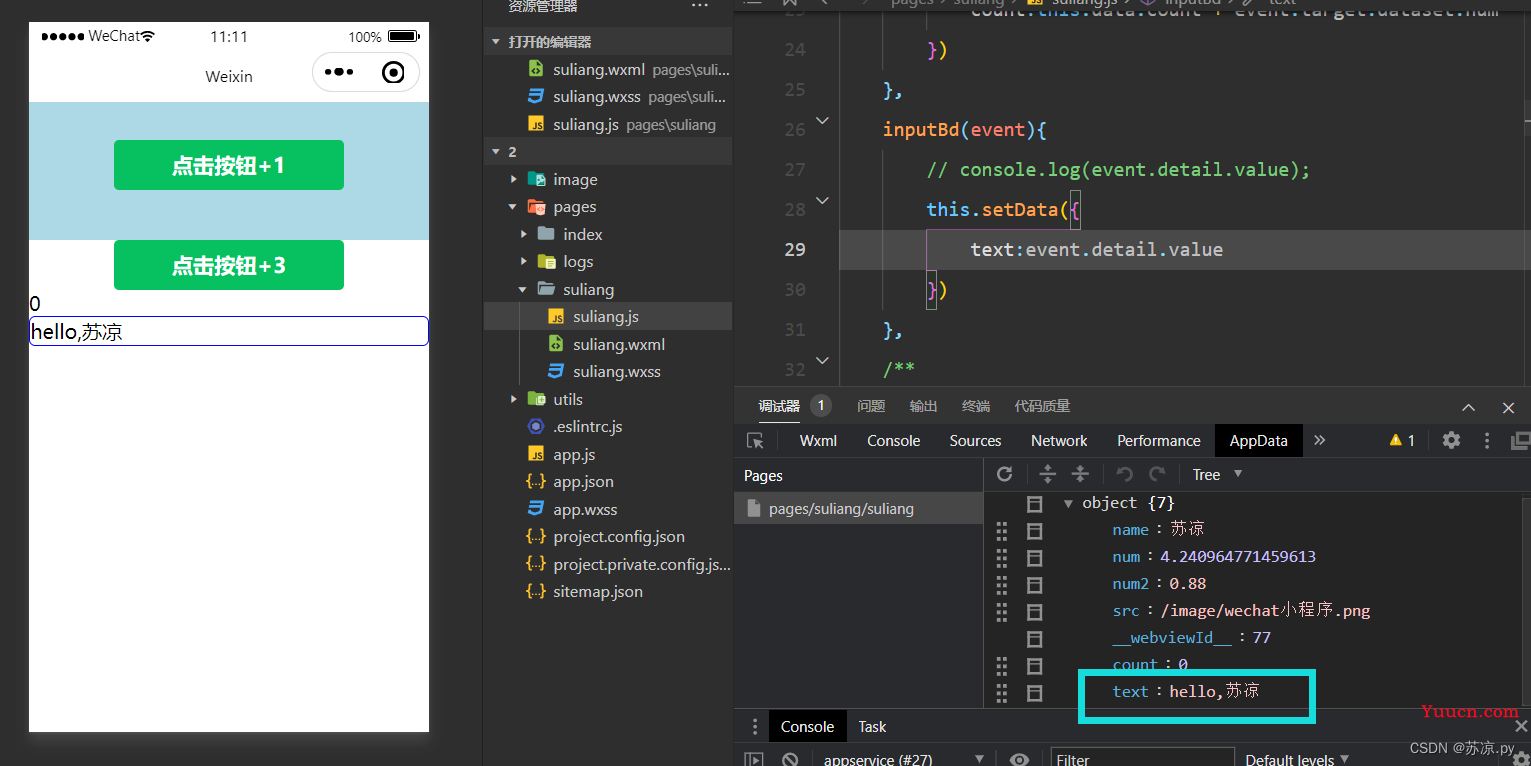Image resolution: width=1531 pixels, height=766 pixels.
Task: Fold code at line 26 chevron
Action: click(x=822, y=121)
